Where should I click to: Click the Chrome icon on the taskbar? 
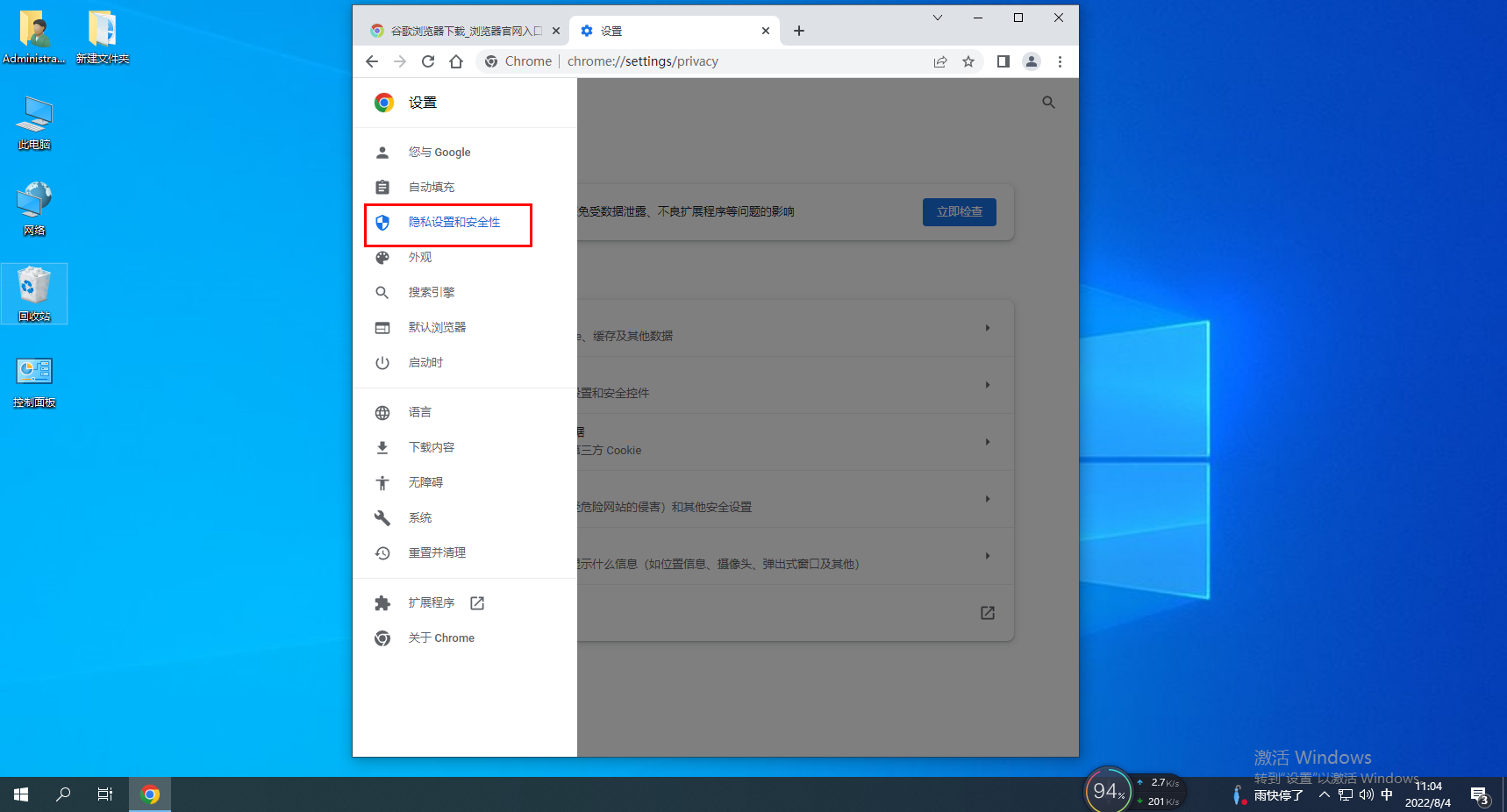150,794
